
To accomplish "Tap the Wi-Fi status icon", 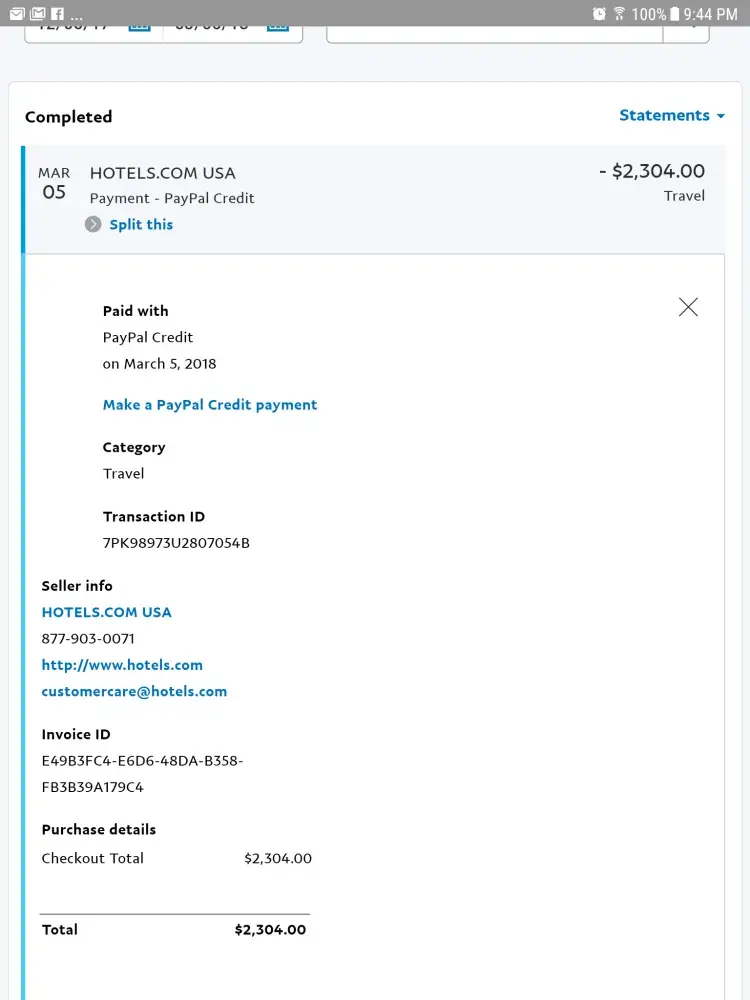I will tap(619, 14).
